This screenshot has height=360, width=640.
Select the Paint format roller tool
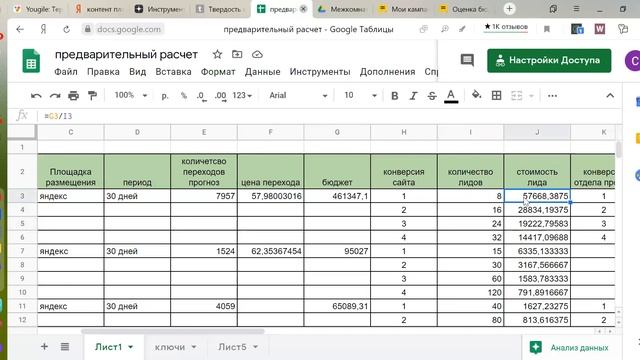coord(92,96)
